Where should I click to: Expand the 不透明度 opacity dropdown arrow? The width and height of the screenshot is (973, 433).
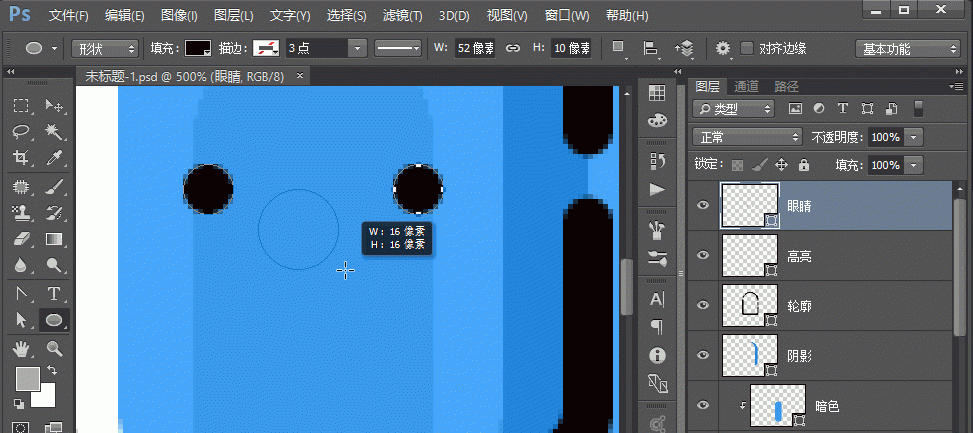(x=914, y=136)
